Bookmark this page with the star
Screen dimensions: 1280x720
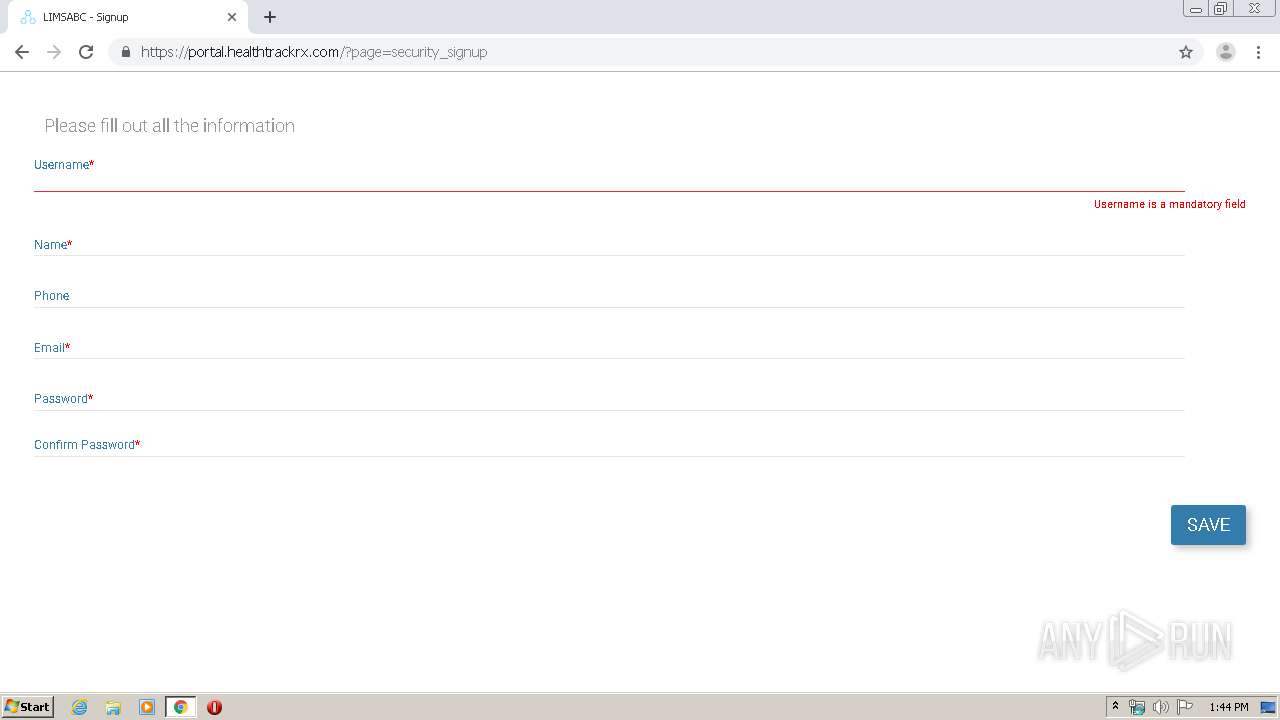[x=1186, y=52]
